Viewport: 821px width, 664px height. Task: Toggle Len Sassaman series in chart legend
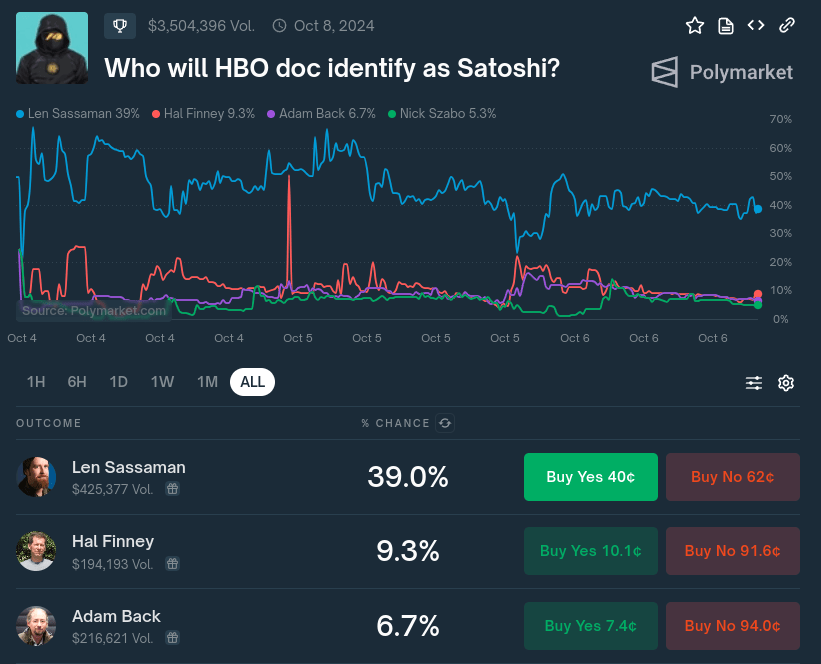click(78, 114)
